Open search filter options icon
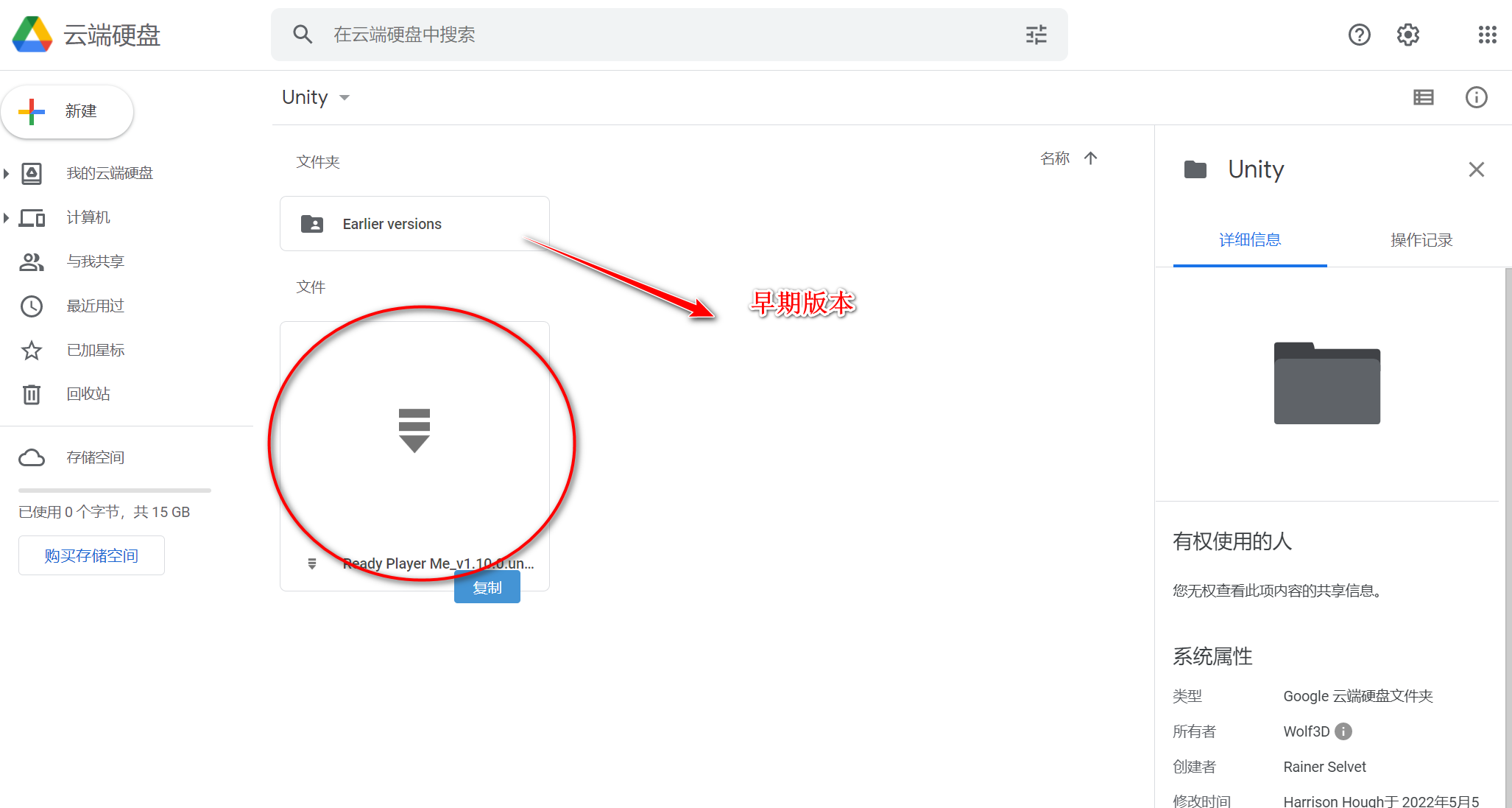This screenshot has height=808, width=1512. click(x=1036, y=35)
